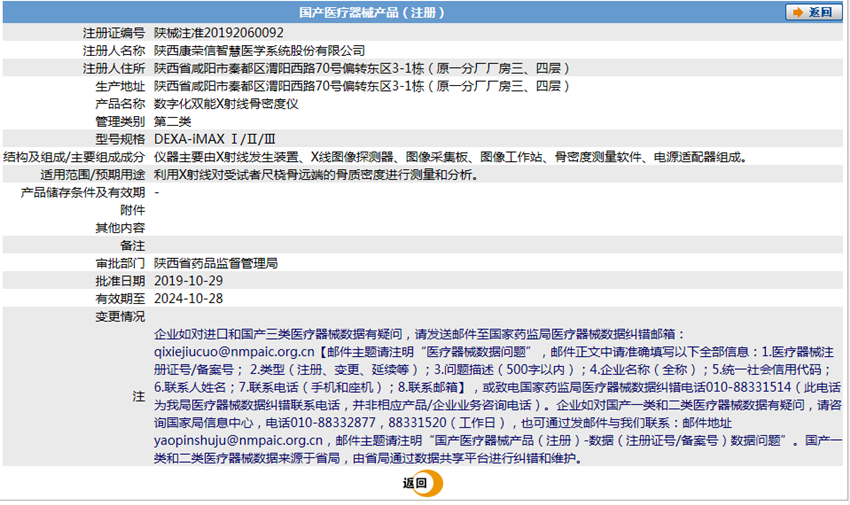
Task: Click model specification DEXA-iMAX Ⅰ/Ⅱ/Ⅲ
Action: tap(215, 139)
